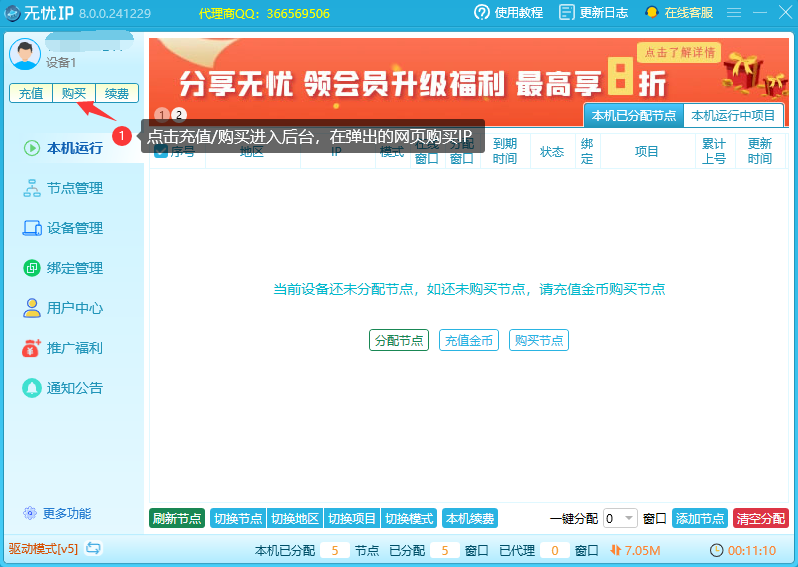798x567 pixels.
Task: Click the 7.05M traffic value
Action: 642,550
